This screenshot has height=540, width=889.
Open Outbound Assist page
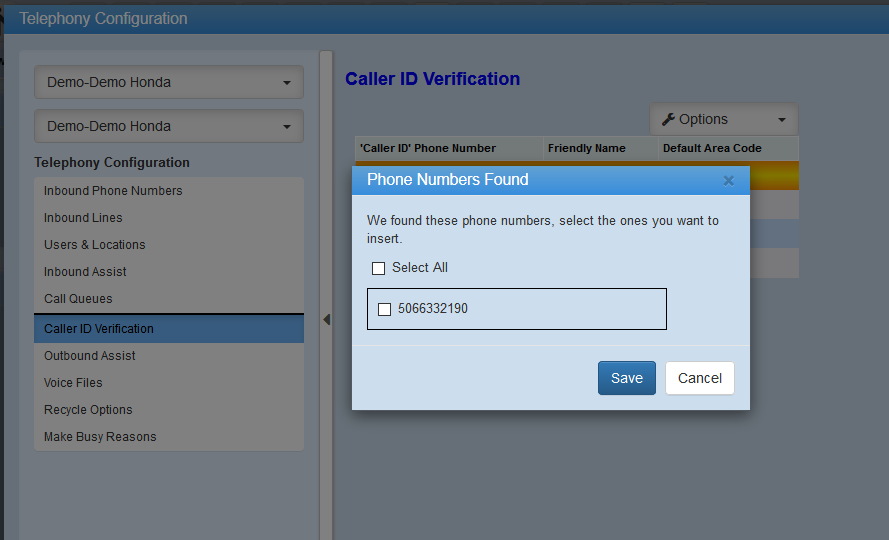(90, 356)
